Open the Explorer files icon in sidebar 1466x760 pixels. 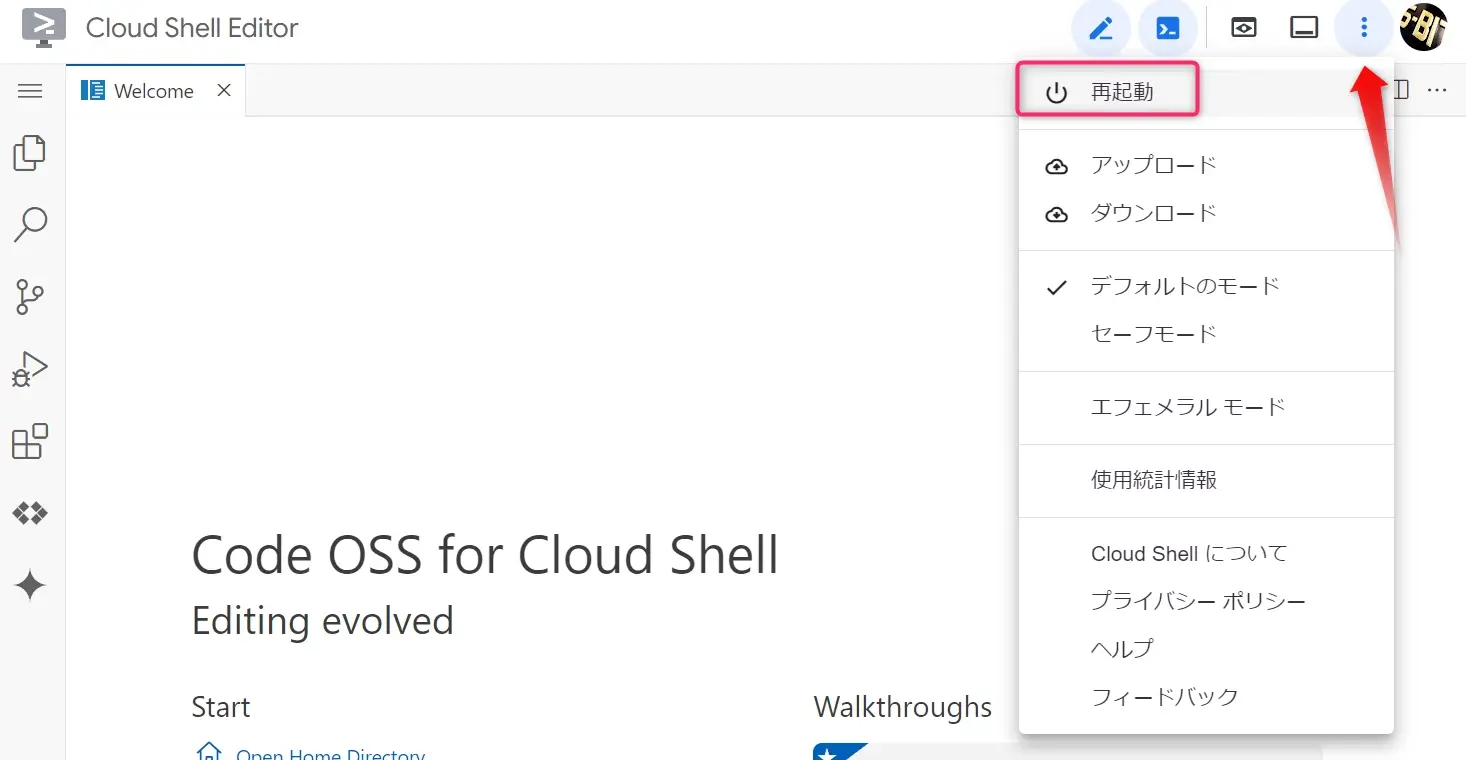(x=30, y=153)
